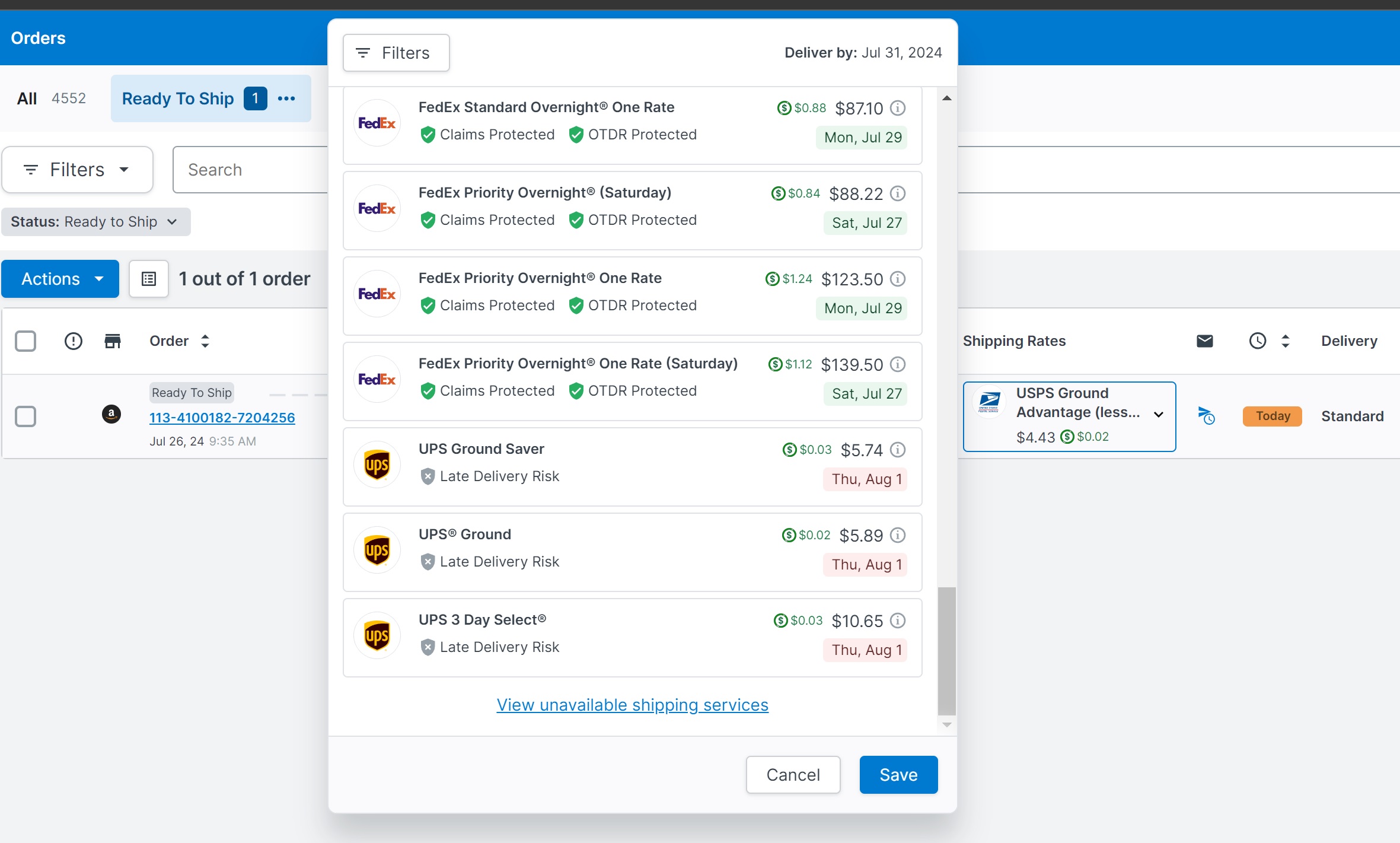Click the Orders page title

[x=38, y=38]
